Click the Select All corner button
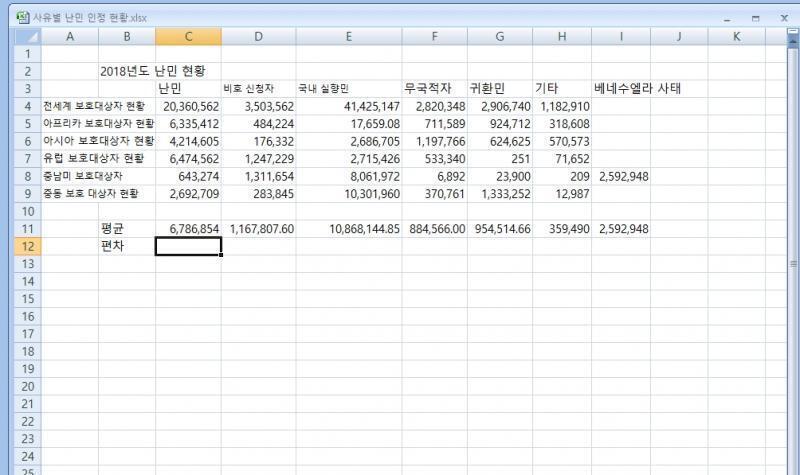Viewport: 800px width, 475px height. 28,37
